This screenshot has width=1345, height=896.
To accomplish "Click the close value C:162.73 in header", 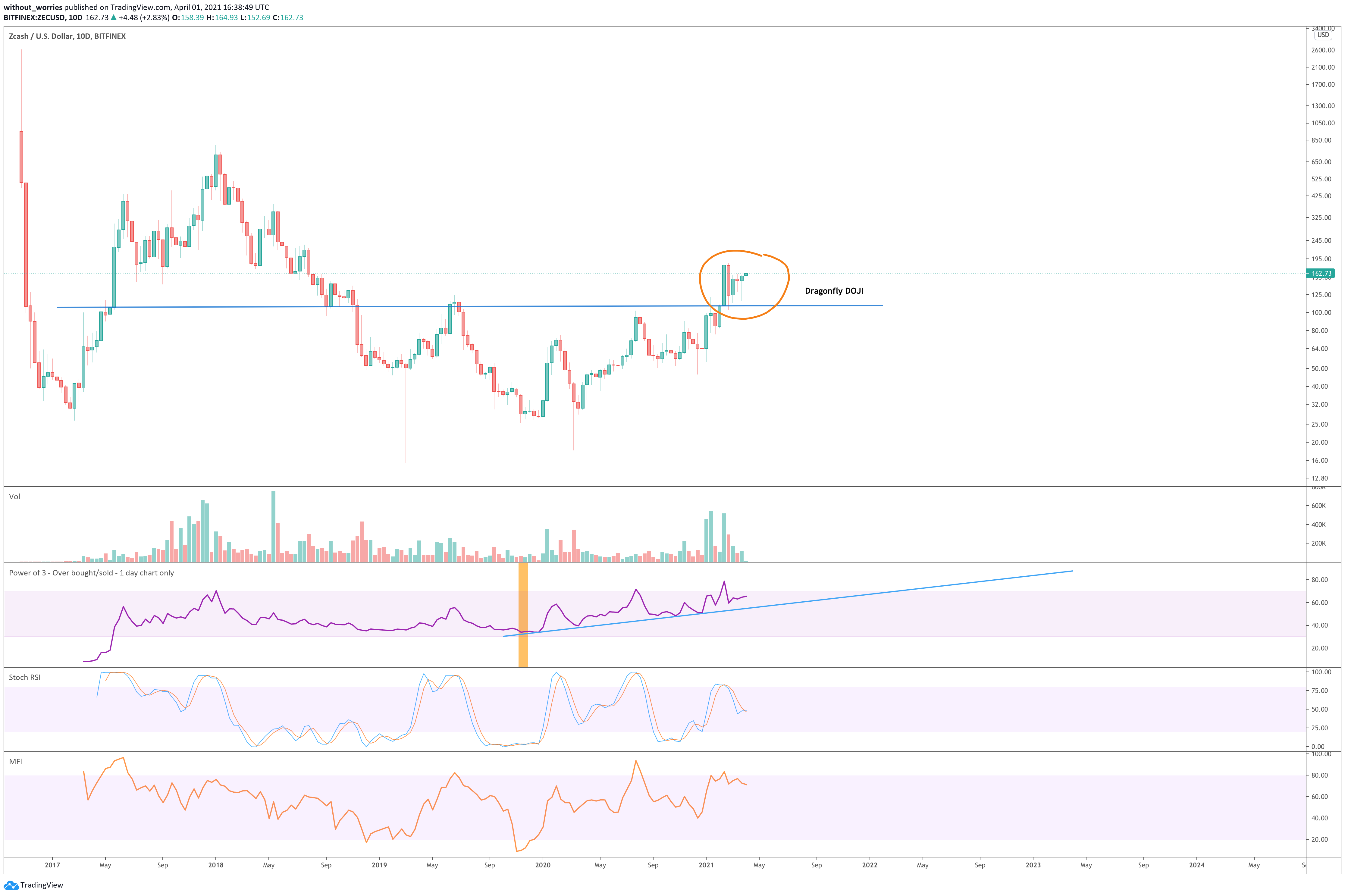I will point(288,18).
